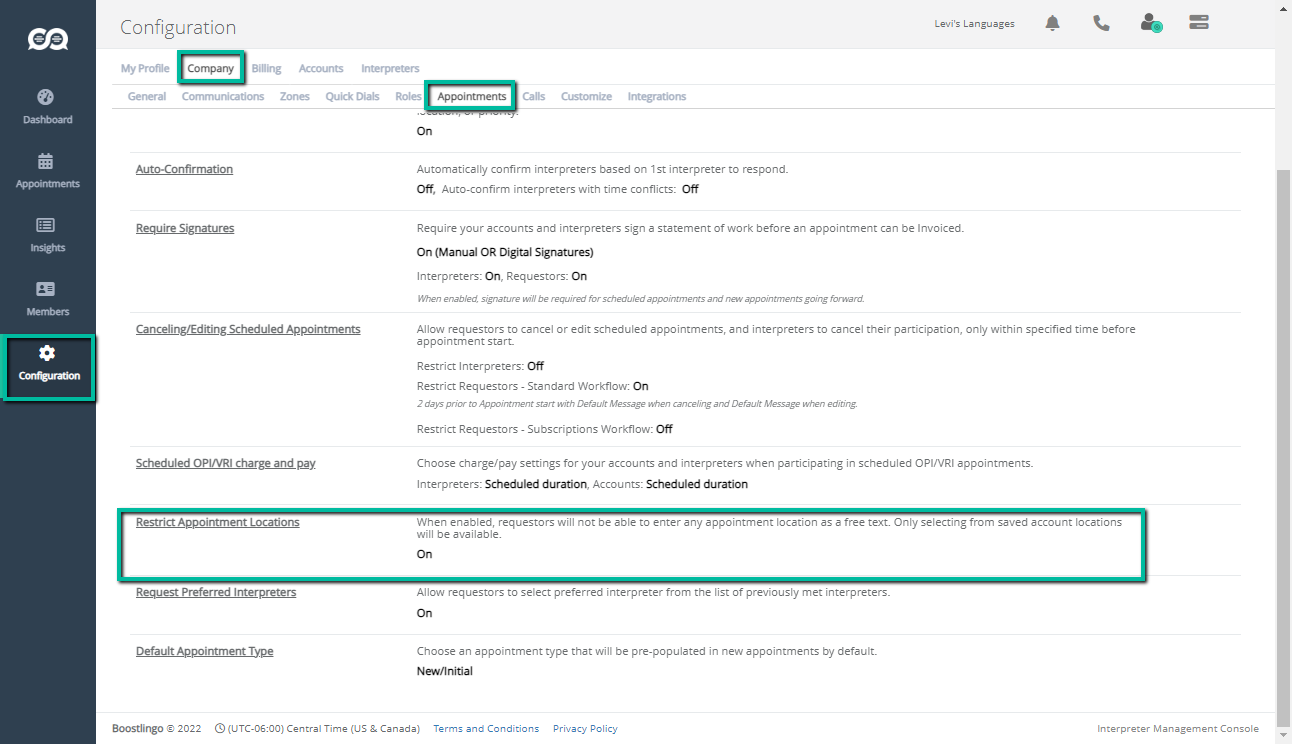1292x744 pixels.
Task: Click the On (Manual OR Digital Signatures) value
Action: 505,252
